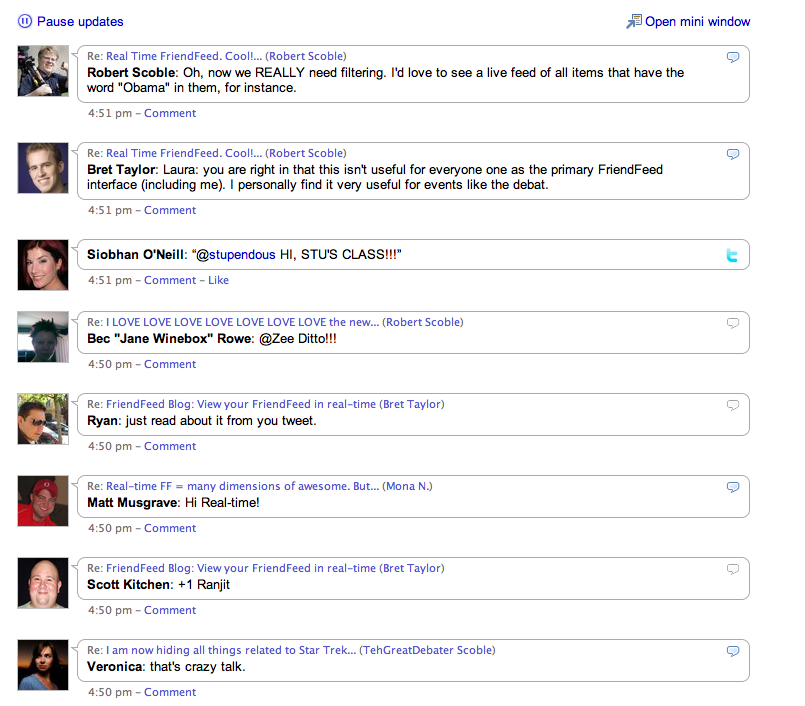The height and width of the screenshot is (706, 805).
Task: Click the Open mini window arrow icon
Action: coord(634,21)
